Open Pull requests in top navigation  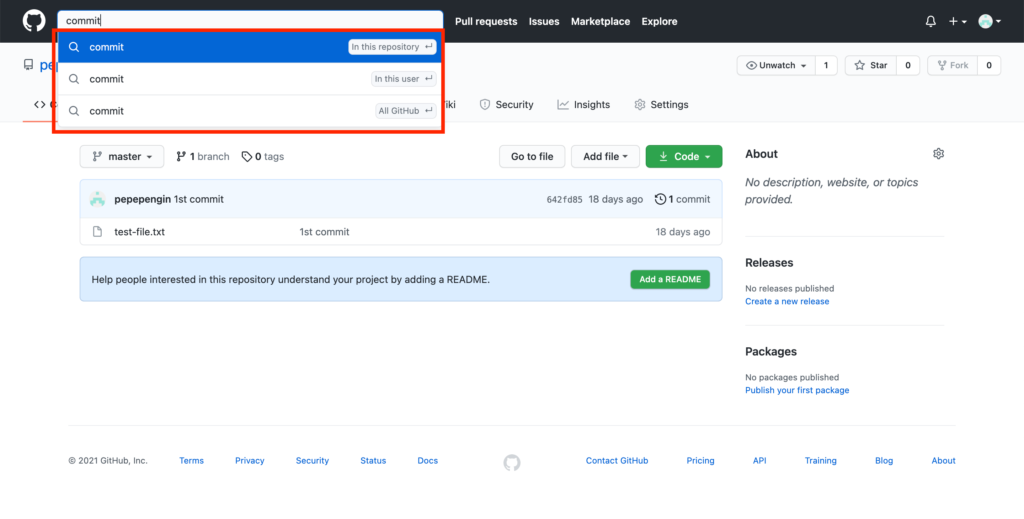pyautogui.click(x=486, y=22)
